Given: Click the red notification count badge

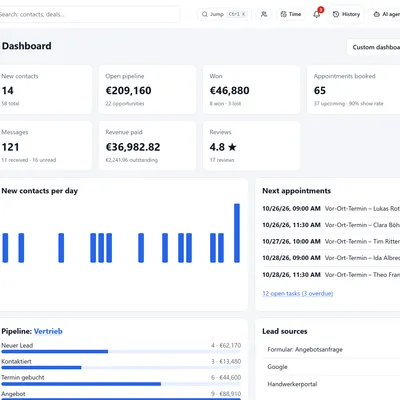Looking at the screenshot, I should (321, 10).
